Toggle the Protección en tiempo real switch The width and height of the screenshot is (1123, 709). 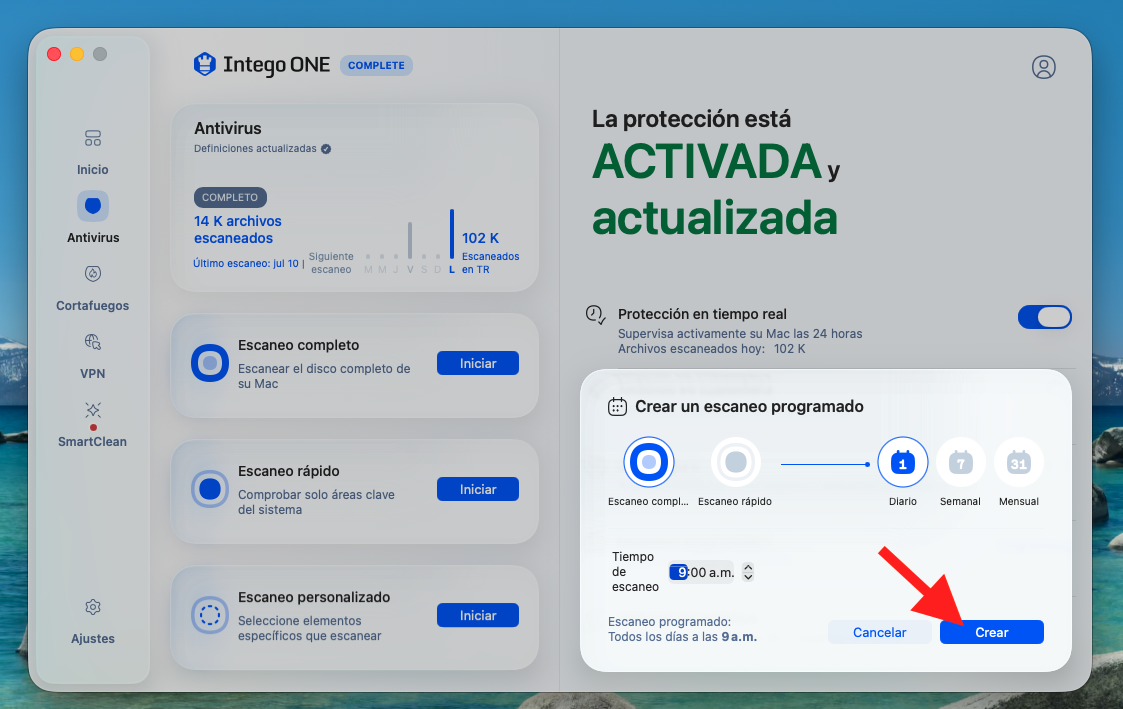1045,317
